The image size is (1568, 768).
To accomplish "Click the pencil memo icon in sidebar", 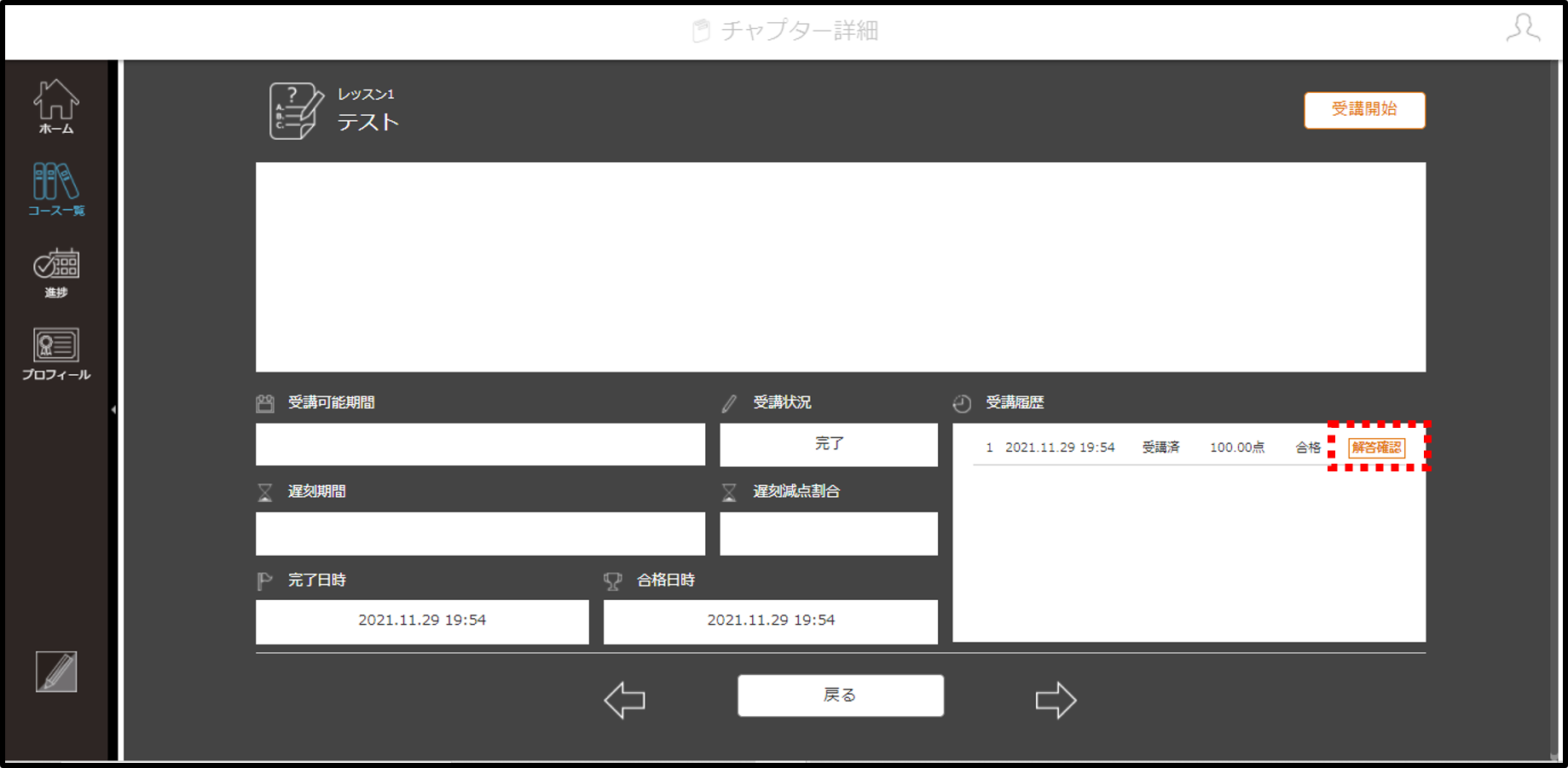I will tap(56, 672).
